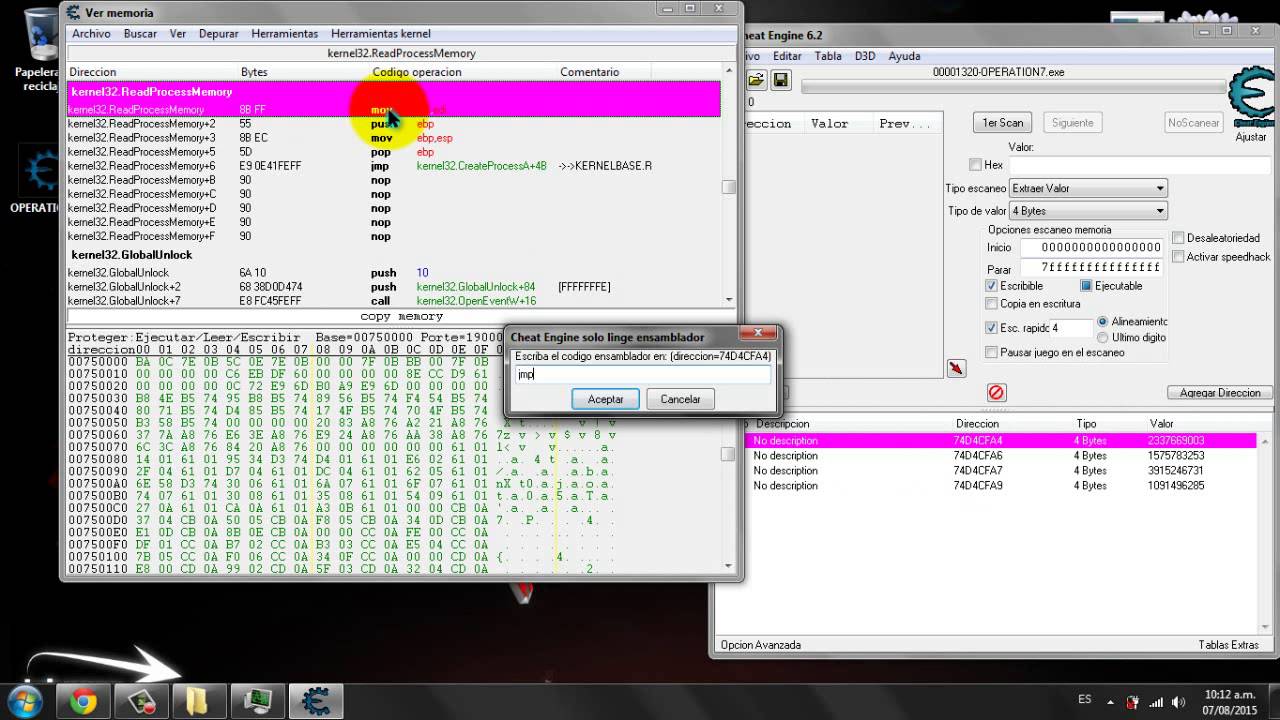This screenshot has width=1280, height=720.
Task: Select the kernel32.ReadProcessMemory+6 jmp line
Action: 394,166
